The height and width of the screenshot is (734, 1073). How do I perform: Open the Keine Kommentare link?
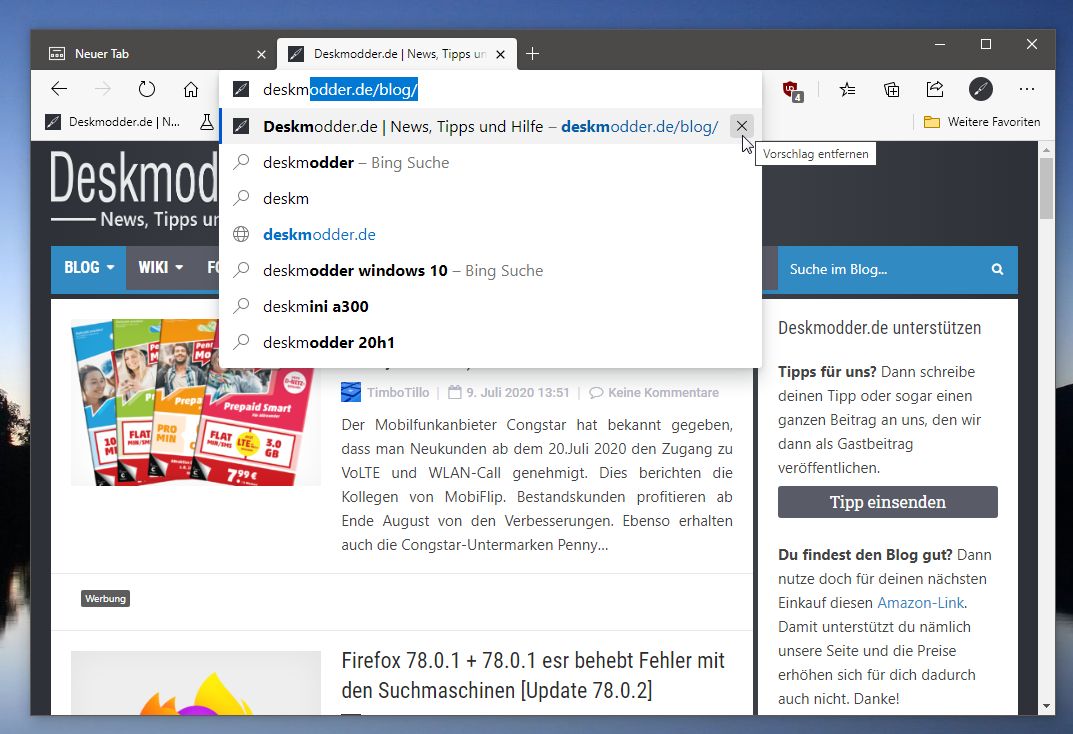coord(663,393)
